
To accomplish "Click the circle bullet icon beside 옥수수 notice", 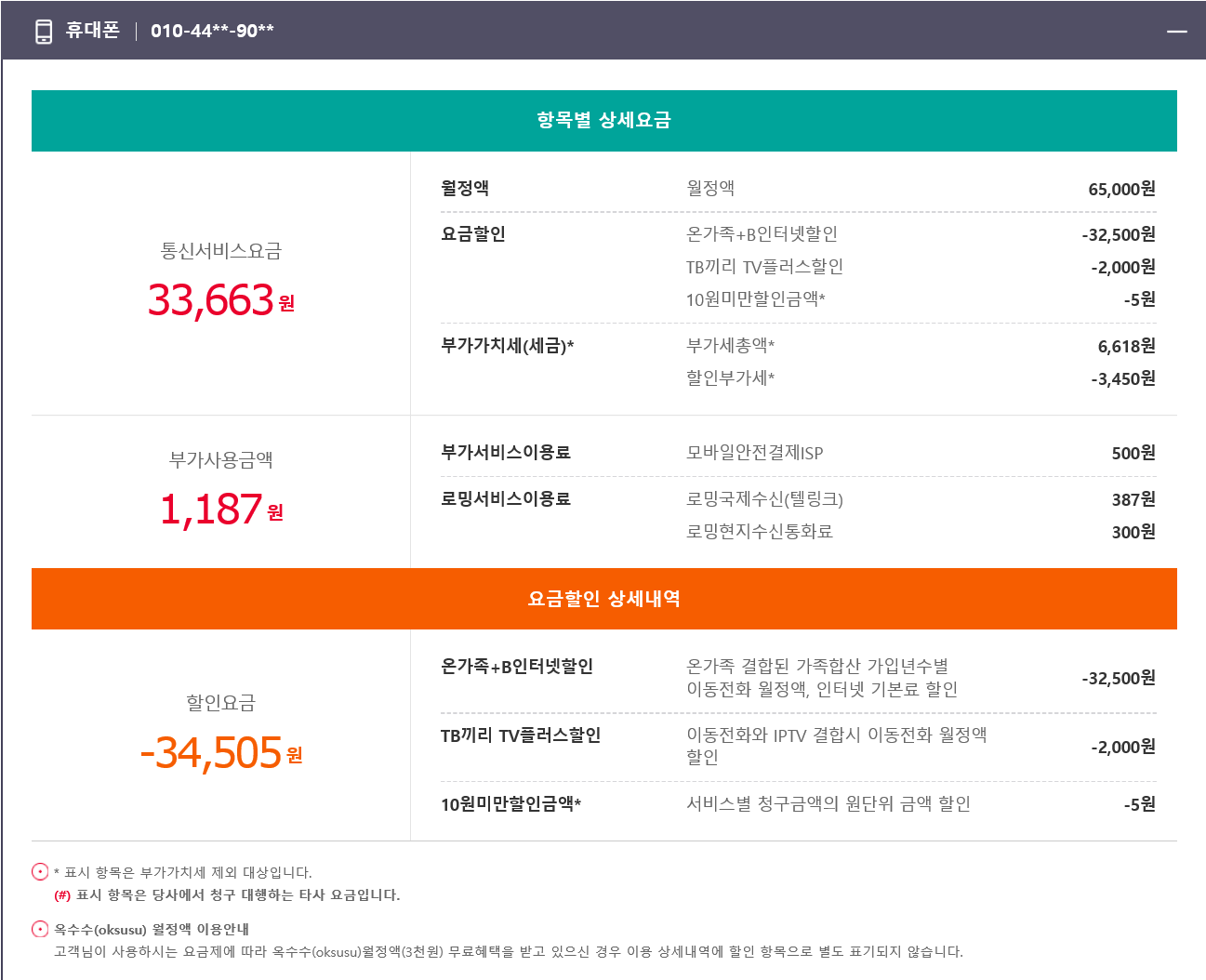I will point(40,929).
